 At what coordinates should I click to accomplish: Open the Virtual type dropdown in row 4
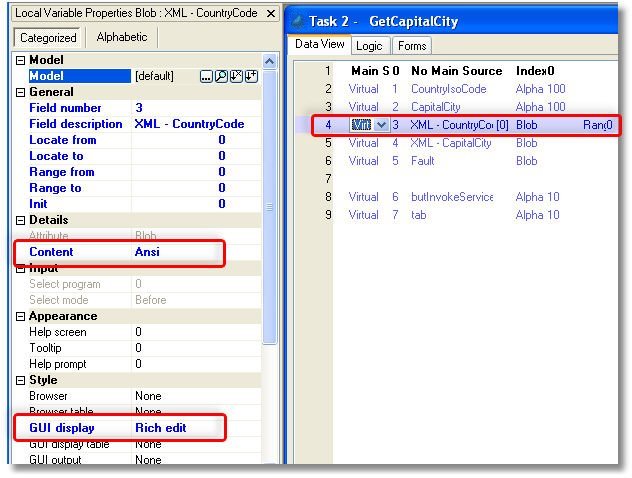[x=381, y=125]
